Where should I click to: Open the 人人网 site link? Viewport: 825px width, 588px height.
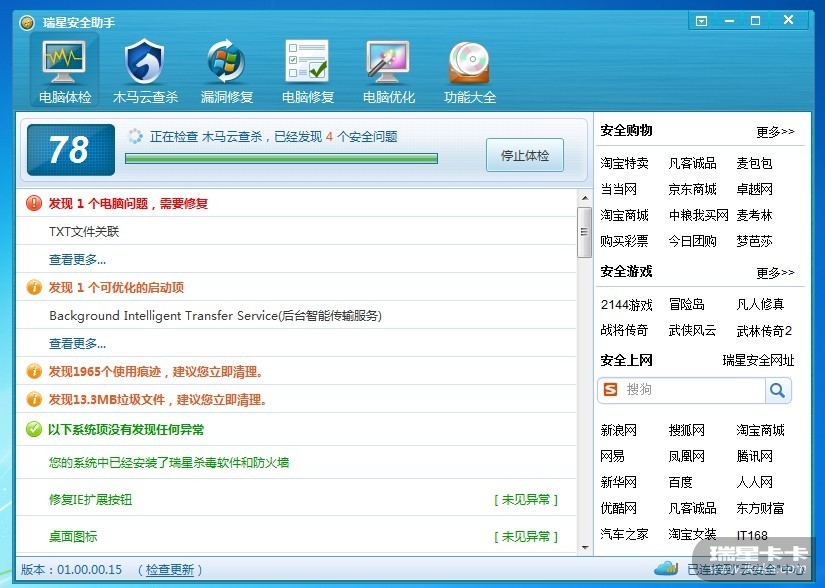[754, 482]
